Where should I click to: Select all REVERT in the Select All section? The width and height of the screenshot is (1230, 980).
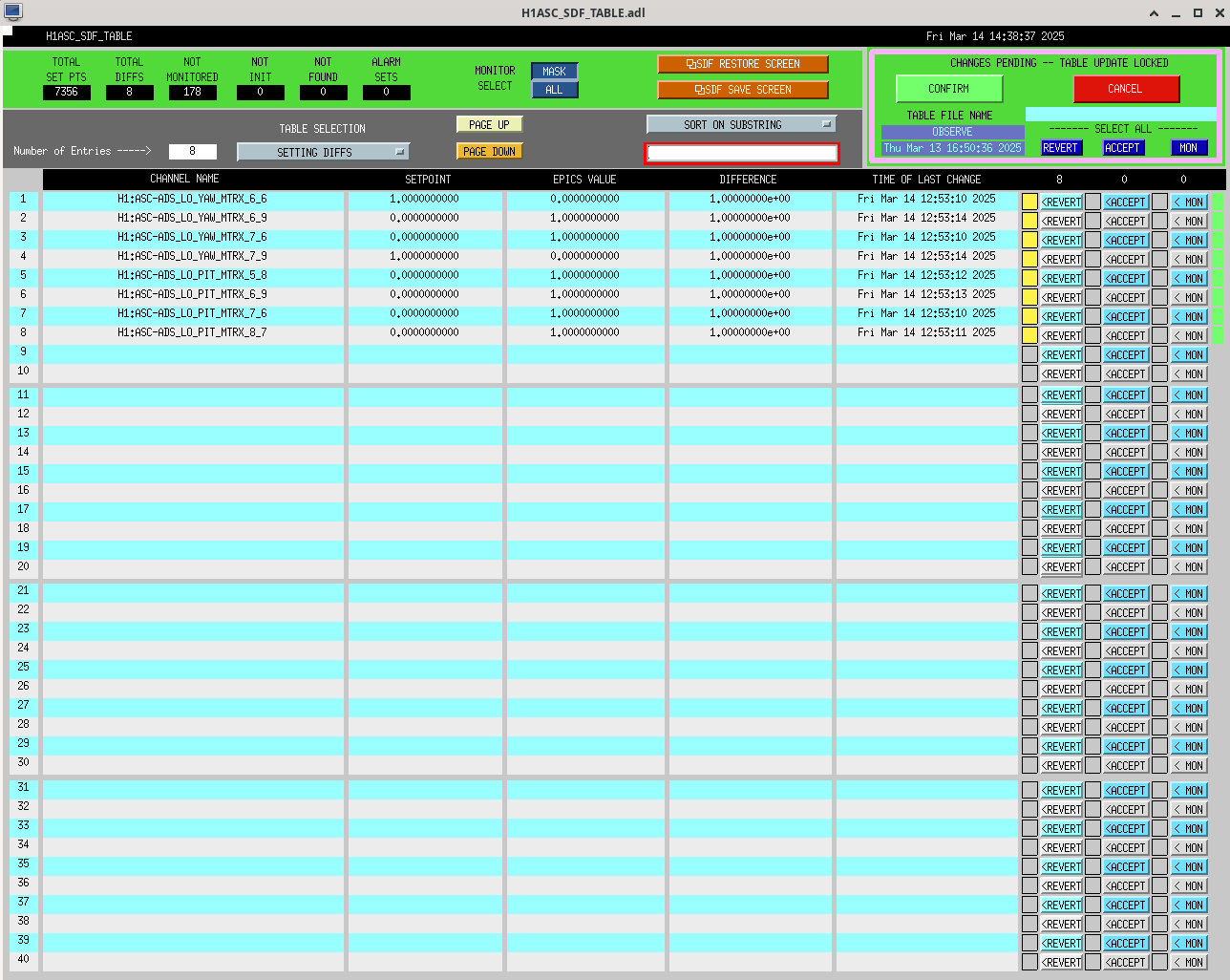(x=1060, y=148)
